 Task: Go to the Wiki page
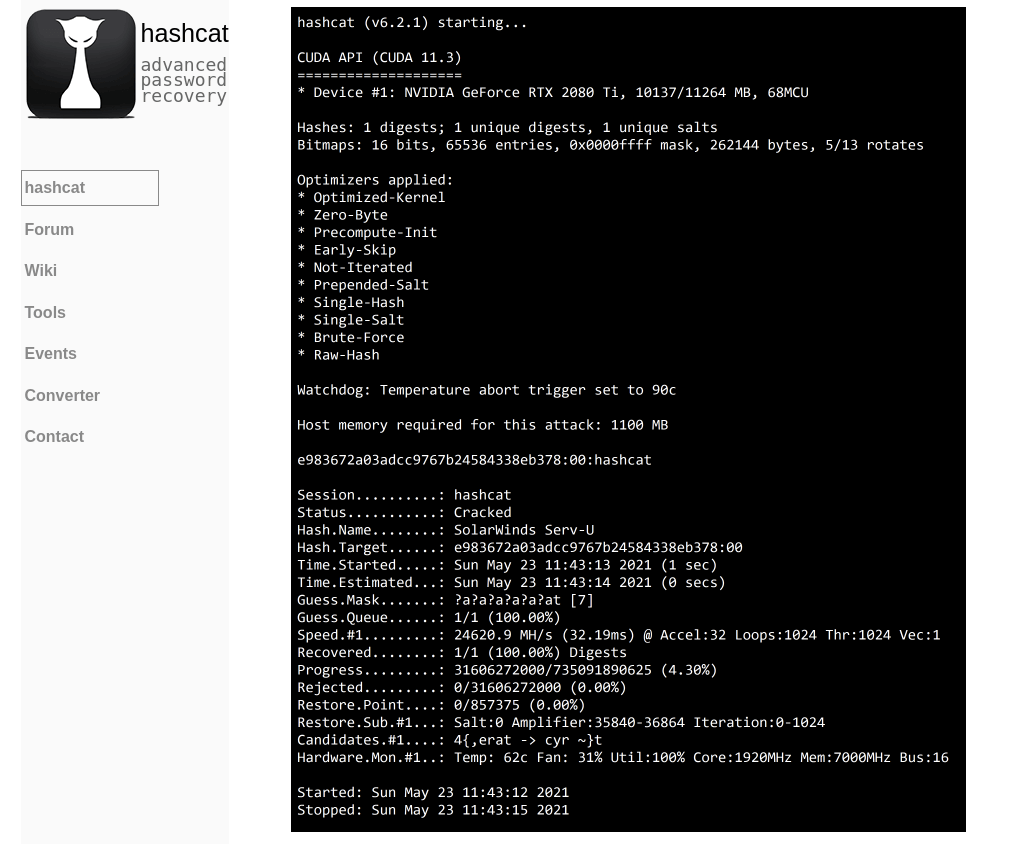pos(41,271)
